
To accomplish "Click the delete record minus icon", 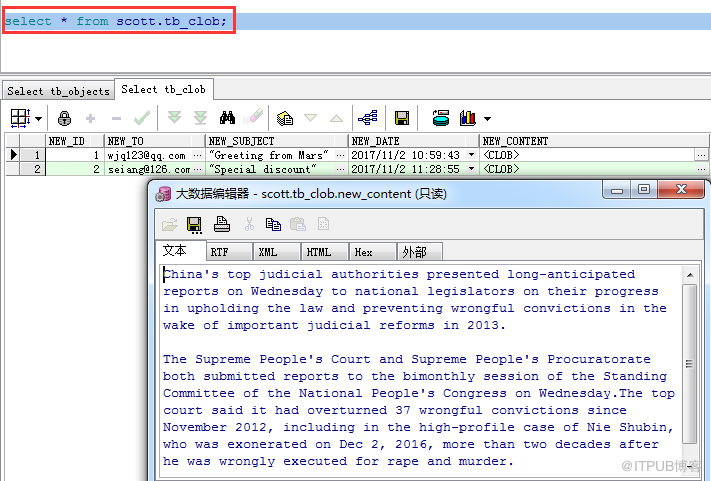I will (x=116, y=119).
